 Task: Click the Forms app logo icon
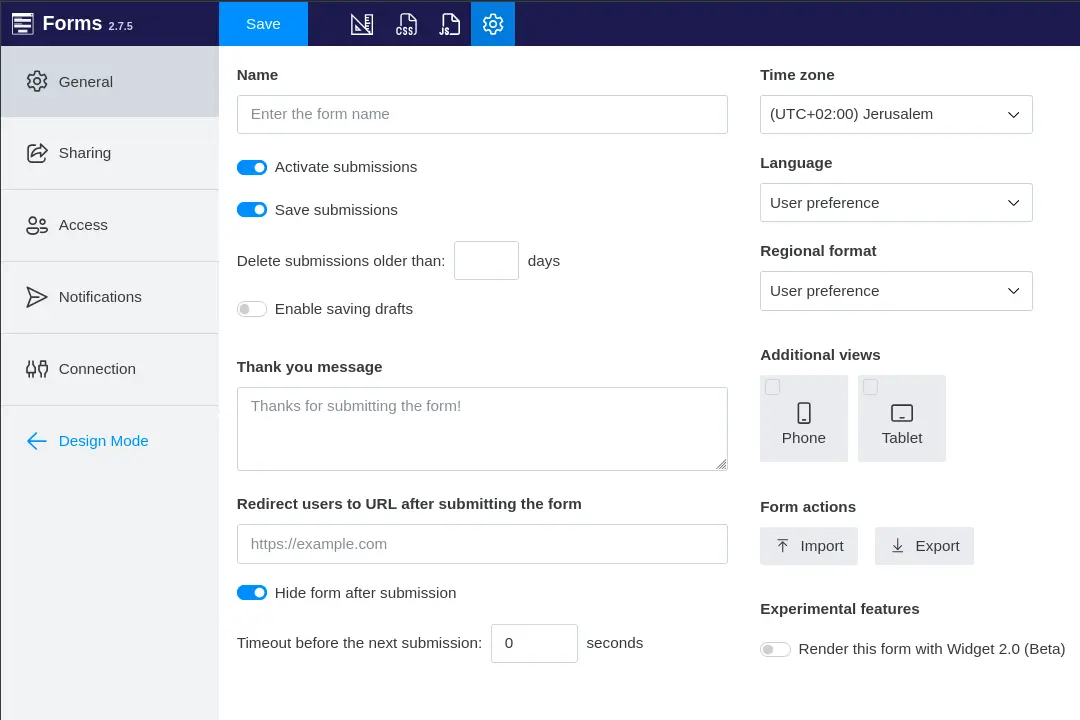[x=23, y=23]
